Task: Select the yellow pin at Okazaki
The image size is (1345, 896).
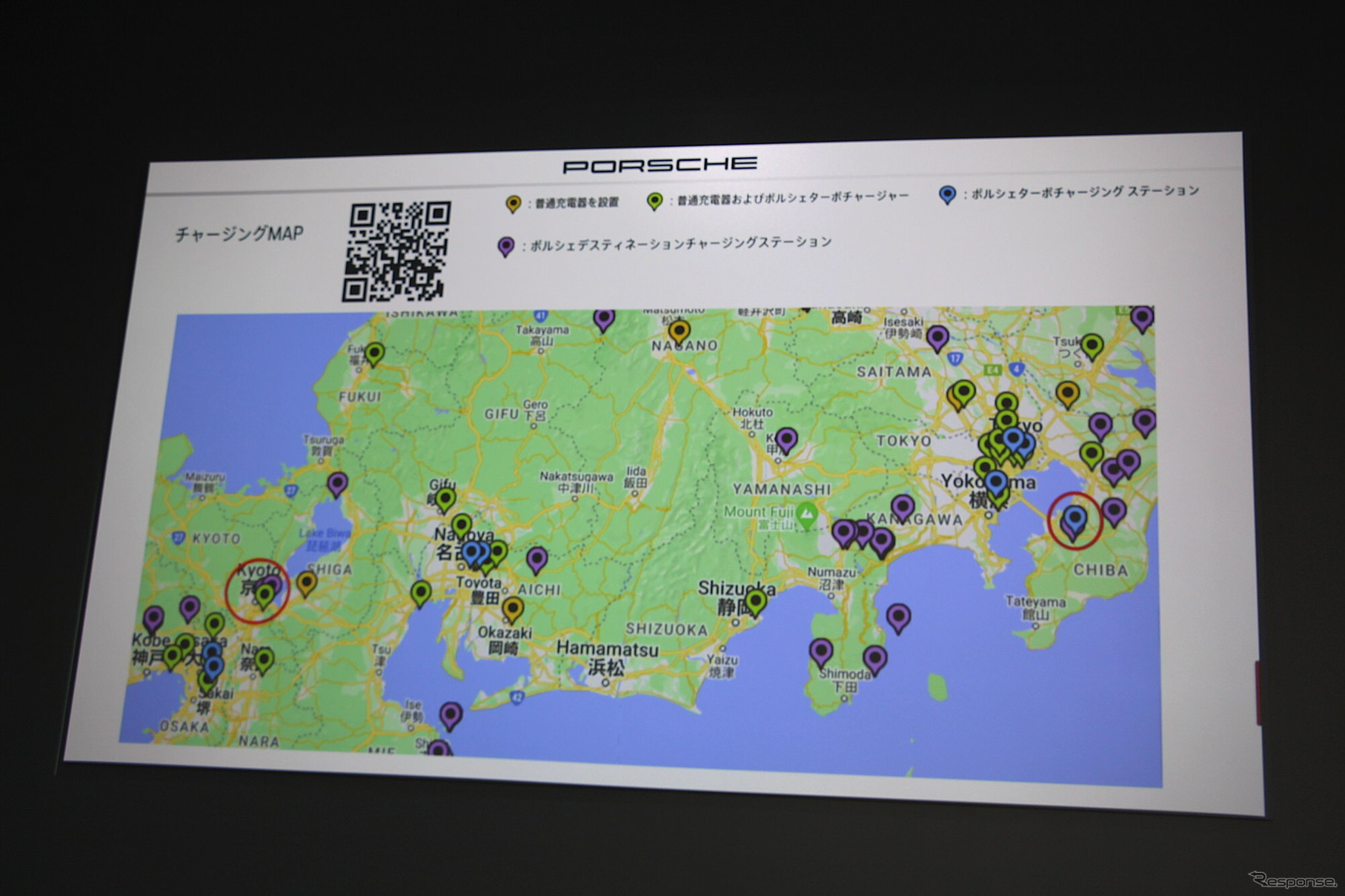Action: pos(512,610)
